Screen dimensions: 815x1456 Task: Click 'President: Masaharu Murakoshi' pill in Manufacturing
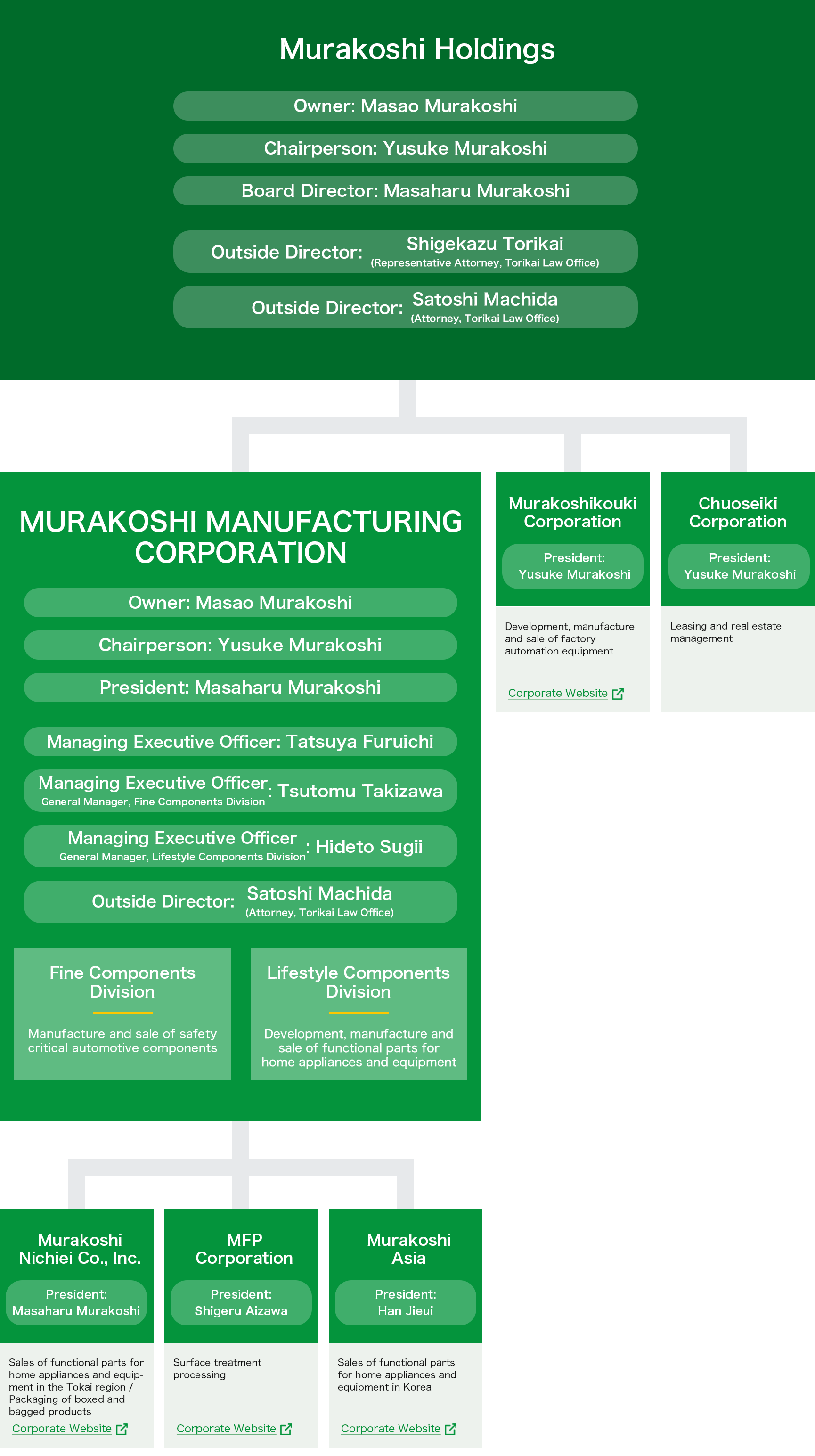pos(240,687)
